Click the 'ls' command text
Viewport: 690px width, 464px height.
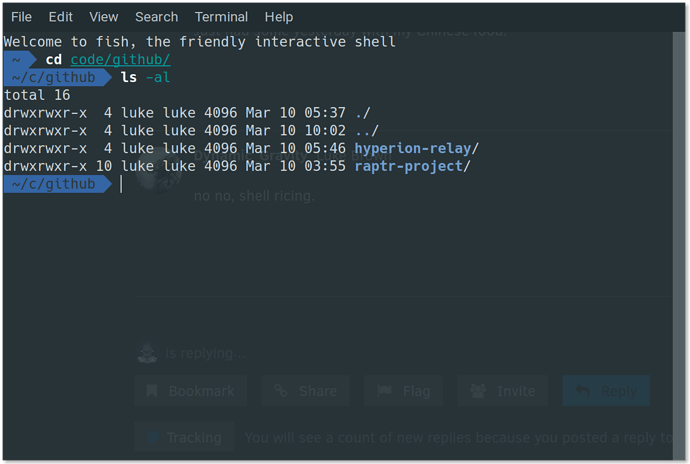128,77
